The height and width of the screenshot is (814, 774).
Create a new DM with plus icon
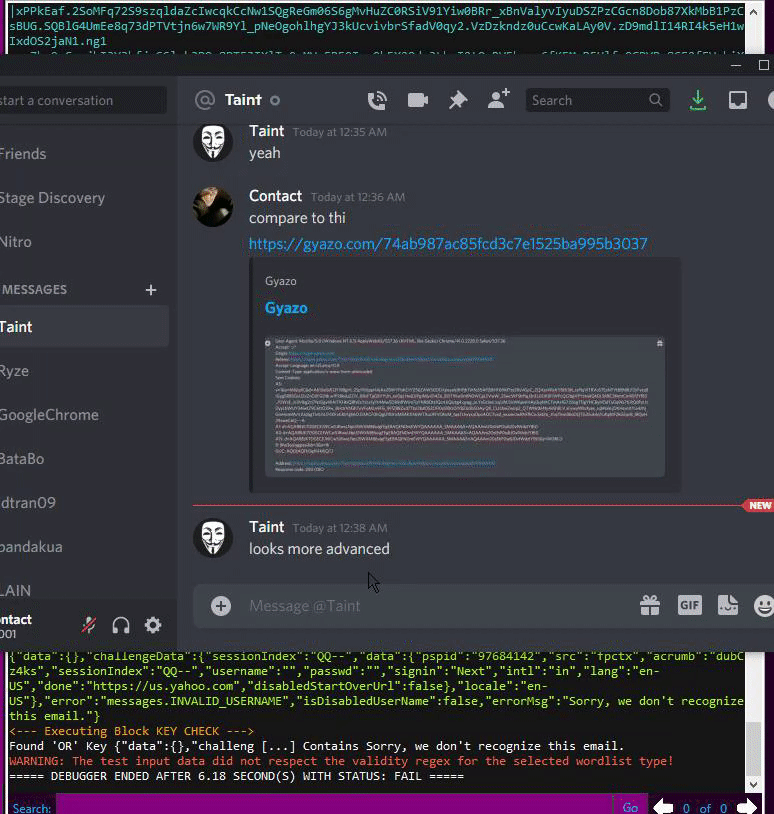click(x=151, y=290)
